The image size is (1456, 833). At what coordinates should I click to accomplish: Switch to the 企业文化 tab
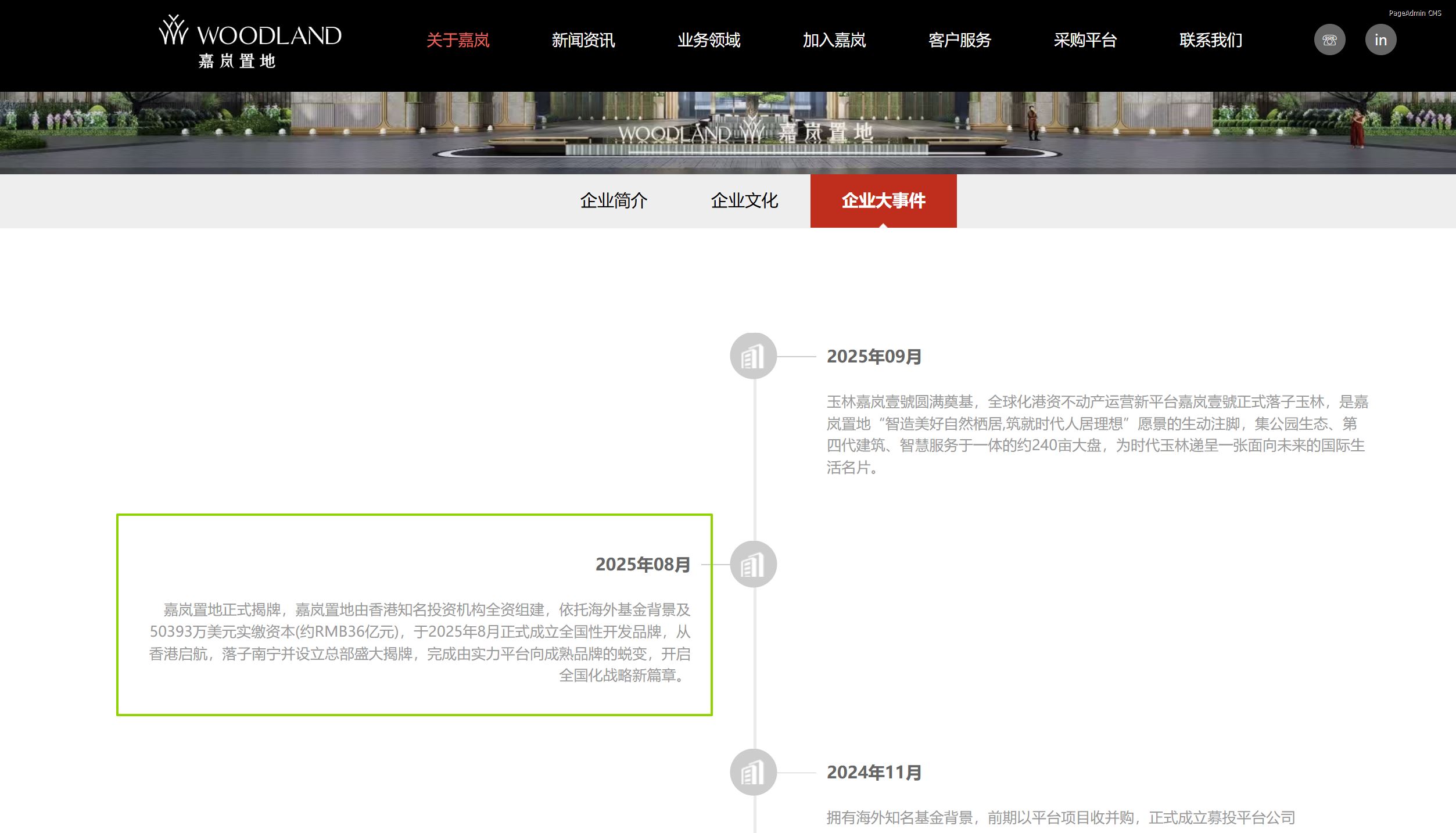click(x=744, y=200)
